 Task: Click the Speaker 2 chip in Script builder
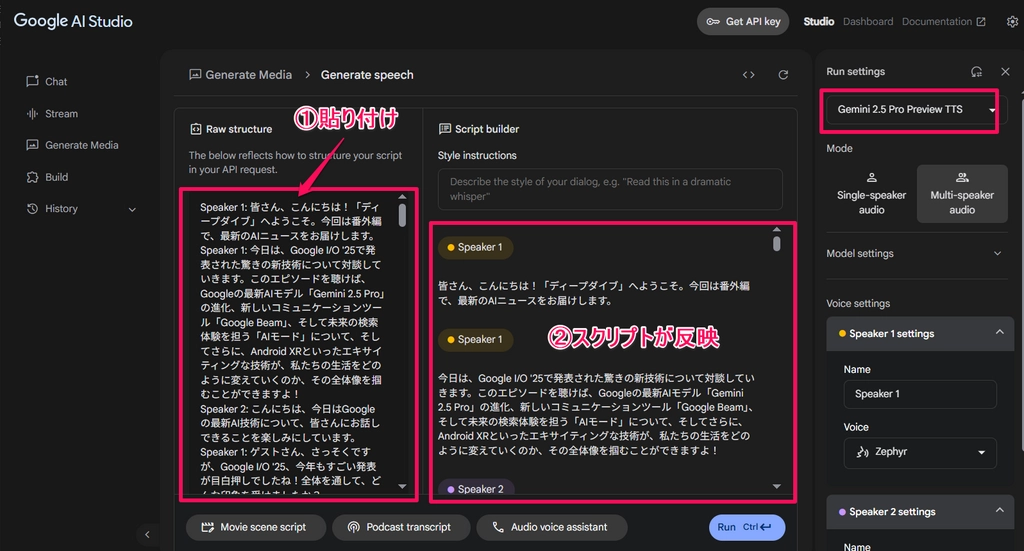pos(475,489)
